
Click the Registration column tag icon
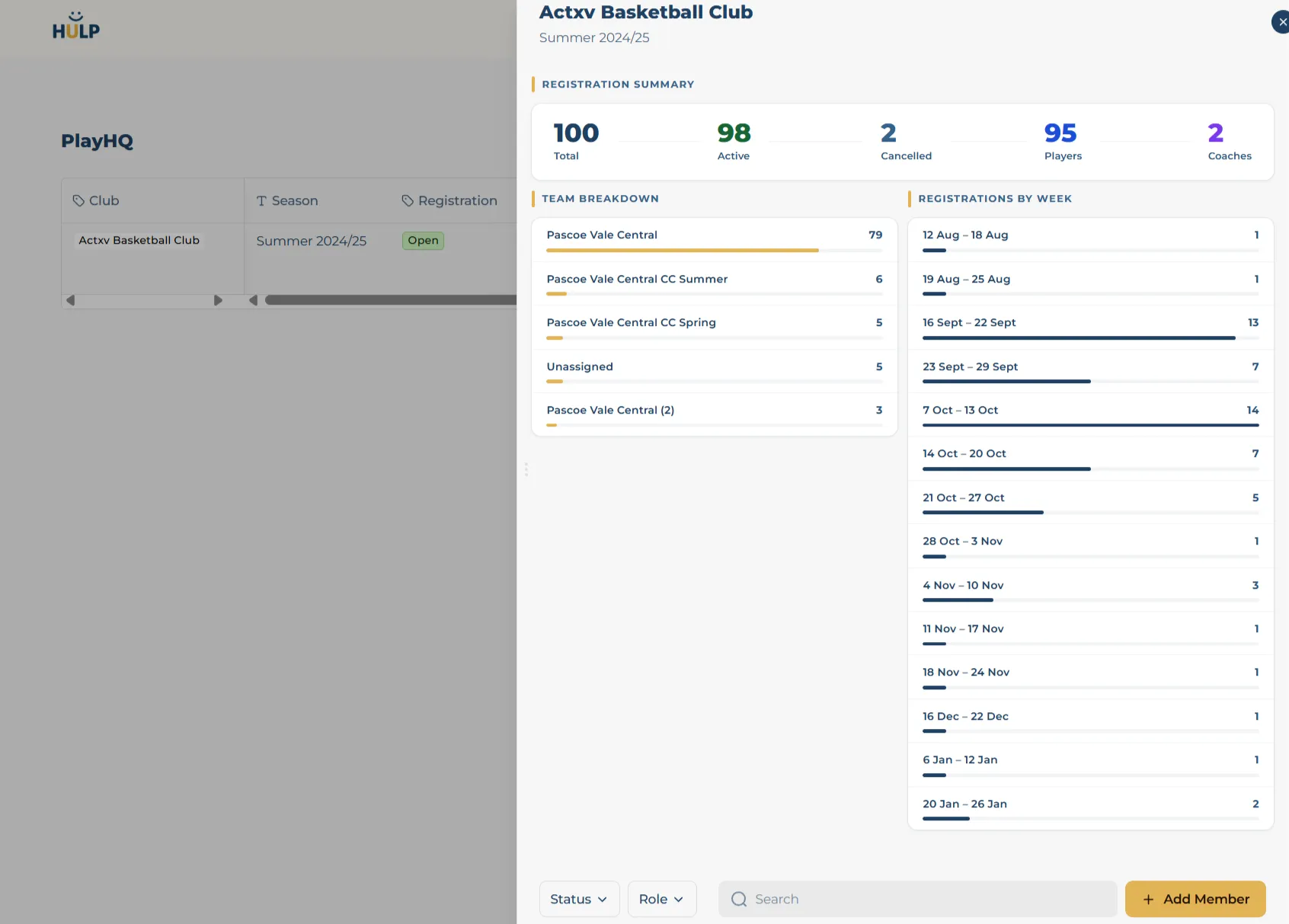pyautogui.click(x=408, y=200)
